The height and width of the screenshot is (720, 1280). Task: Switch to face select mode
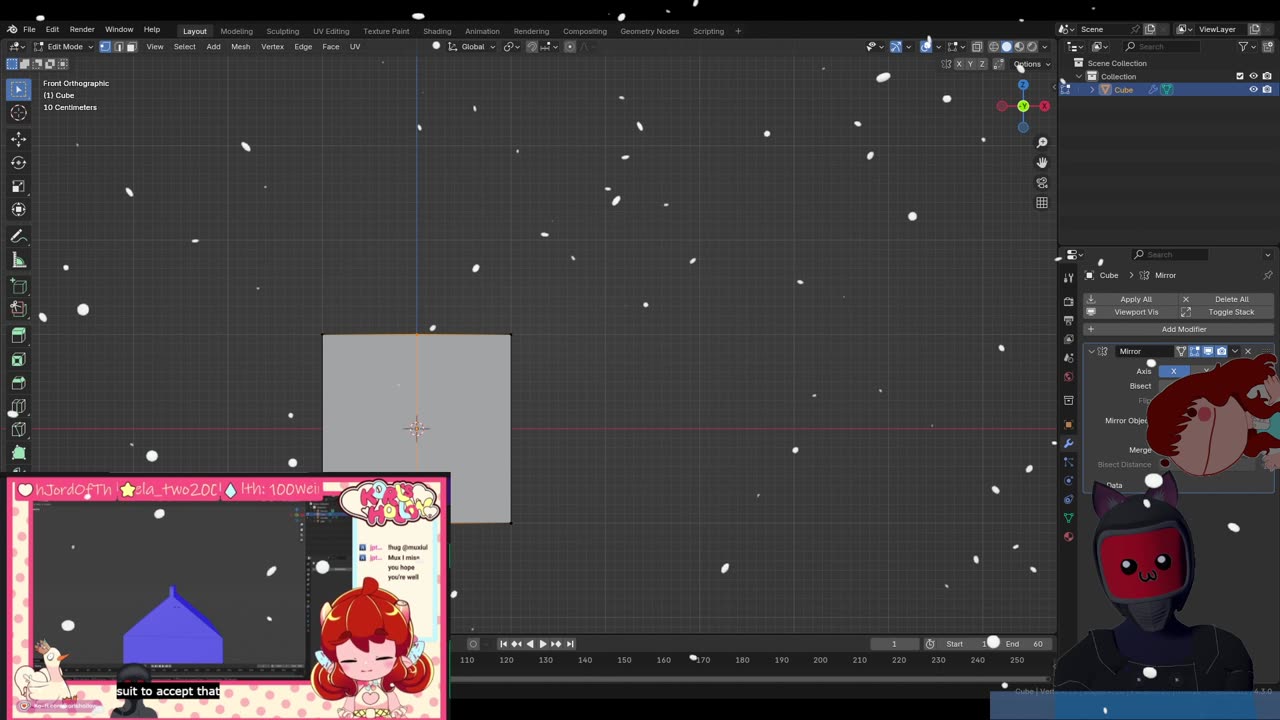coord(131,46)
